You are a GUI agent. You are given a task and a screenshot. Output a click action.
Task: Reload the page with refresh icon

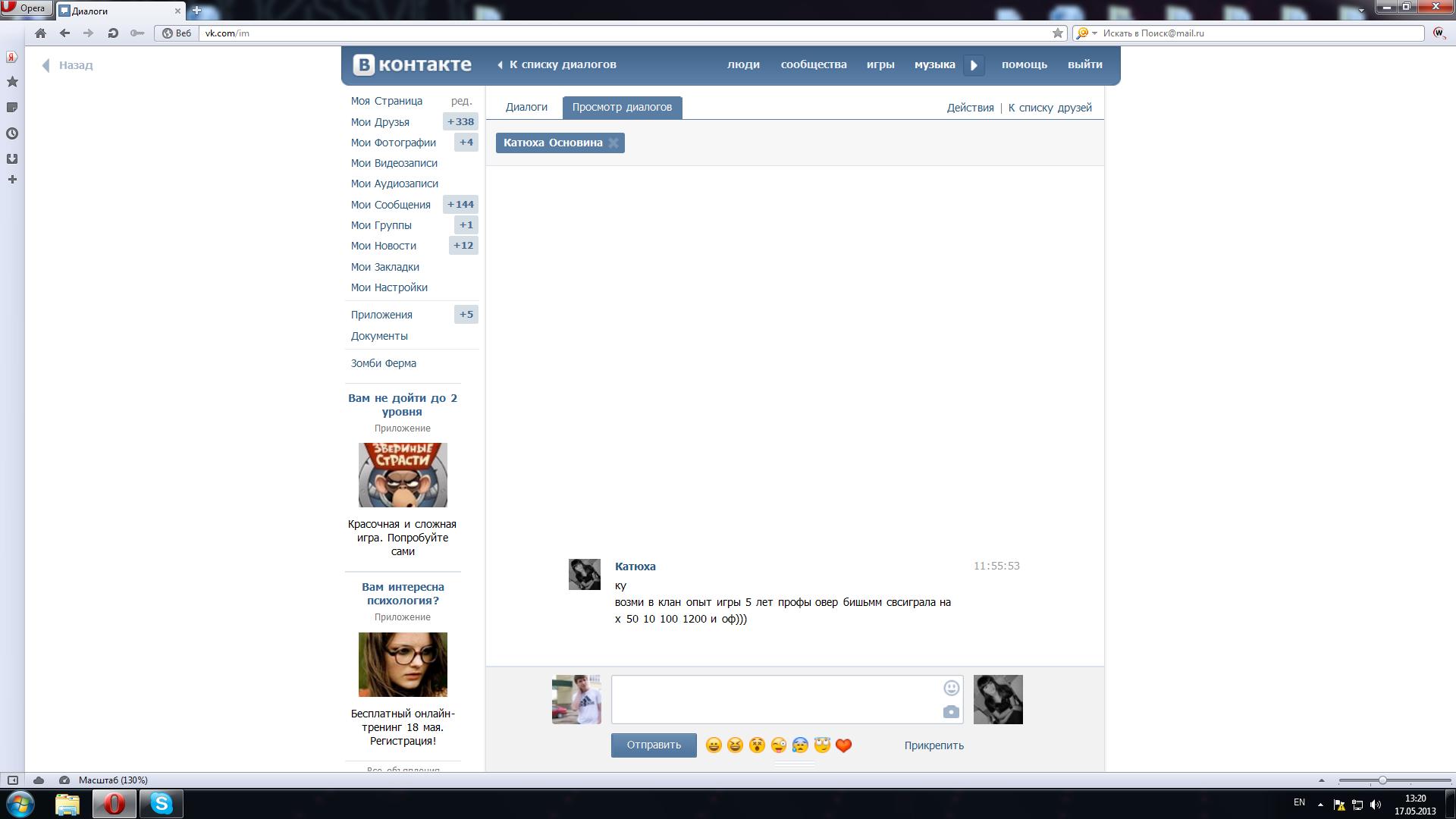(x=113, y=33)
